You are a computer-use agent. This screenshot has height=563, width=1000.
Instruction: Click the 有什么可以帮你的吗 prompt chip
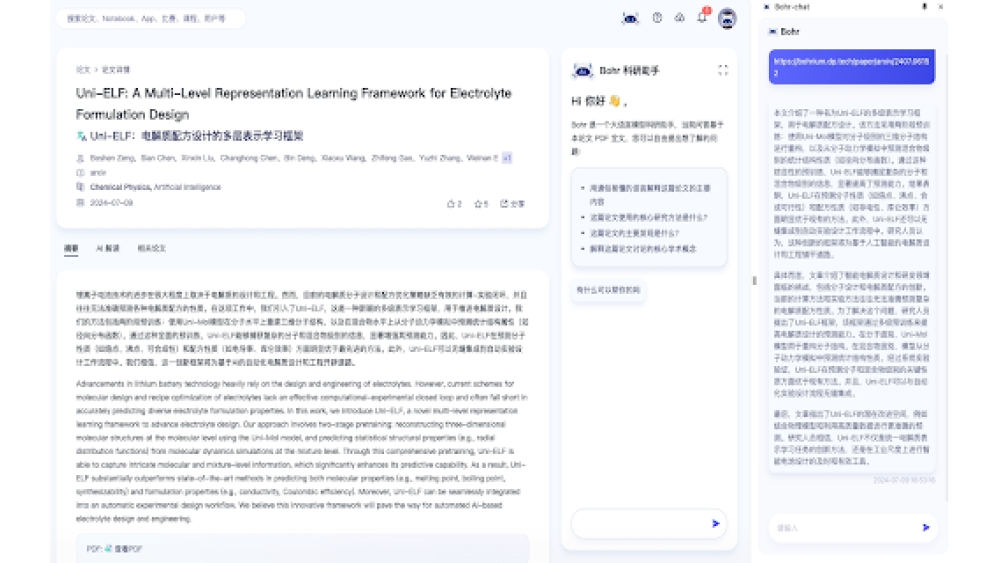tap(608, 290)
